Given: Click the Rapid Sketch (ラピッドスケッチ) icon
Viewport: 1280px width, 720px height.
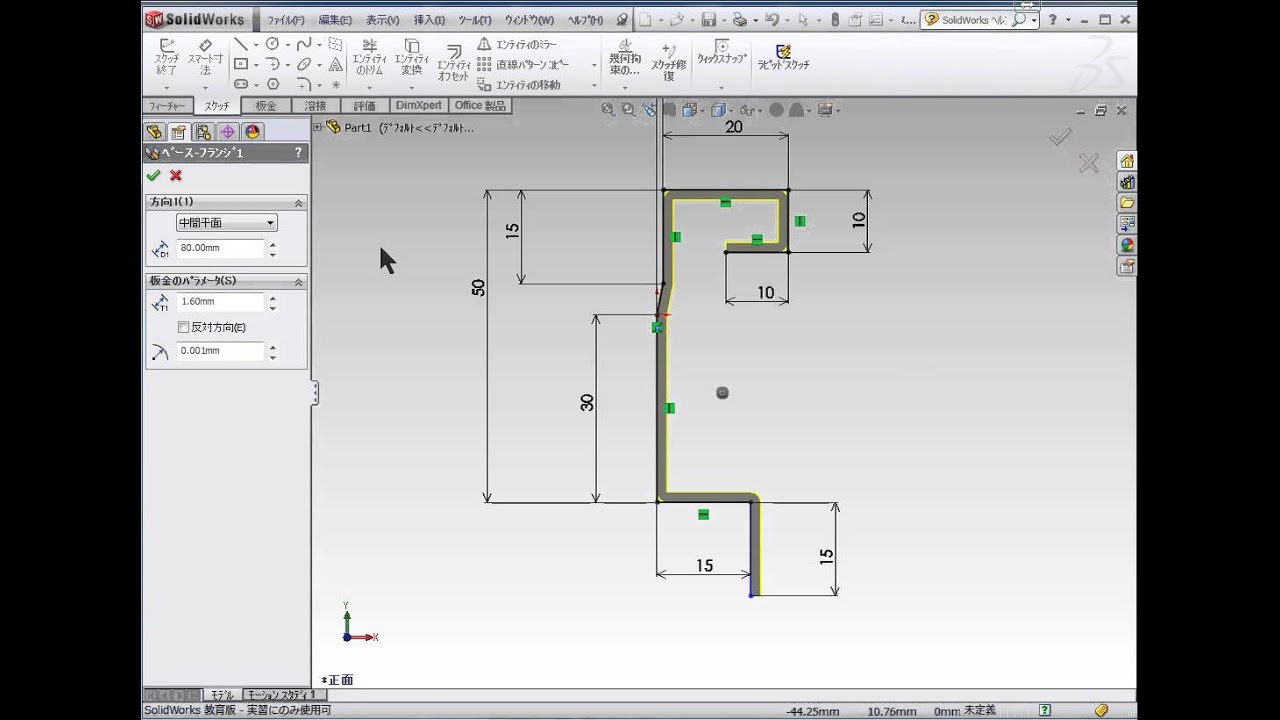Looking at the screenshot, I should click(x=783, y=56).
